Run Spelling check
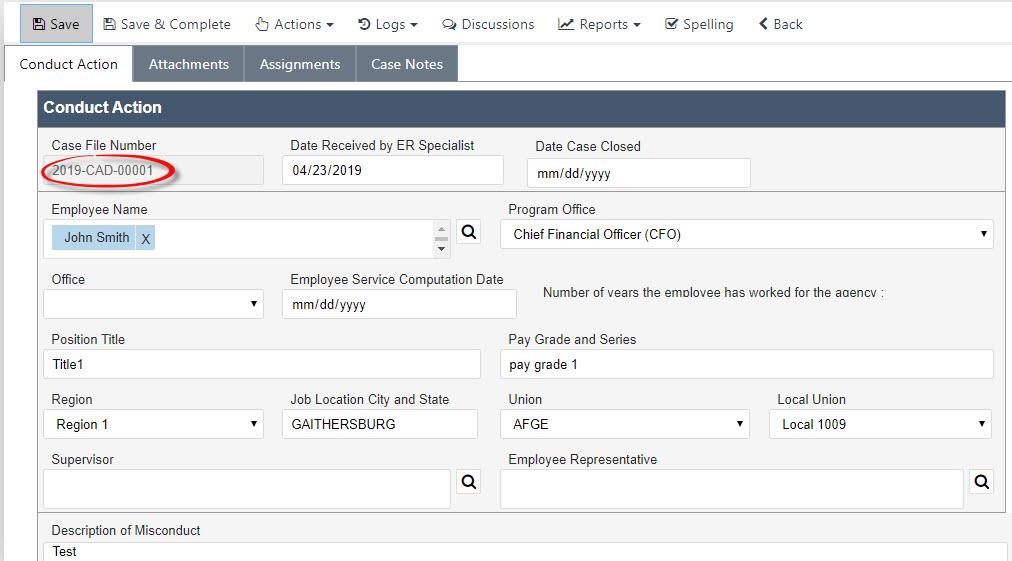Image resolution: width=1012 pixels, height=561 pixels. click(x=699, y=24)
